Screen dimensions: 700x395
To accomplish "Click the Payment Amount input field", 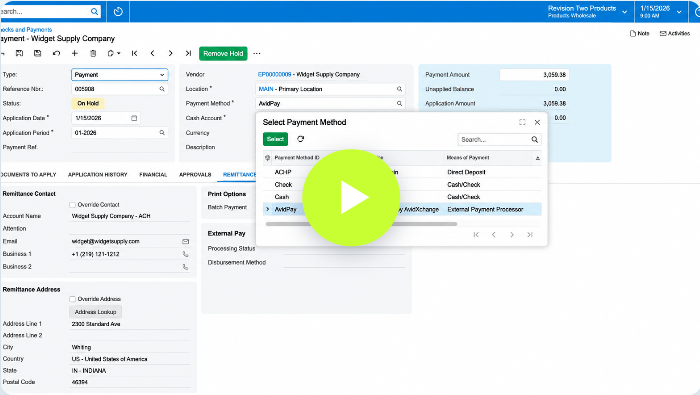I will click(x=534, y=75).
